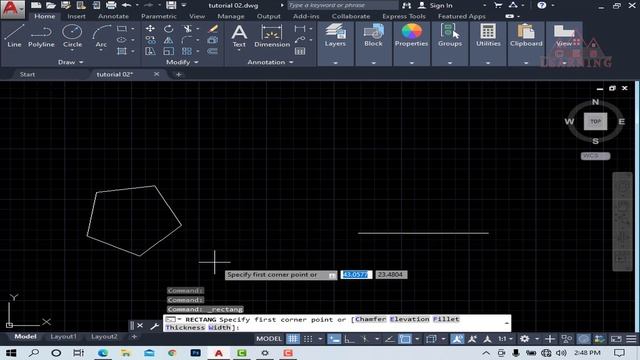The width and height of the screenshot is (640, 360).
Task: Click the Plot printer icon
Action: [x=111, y=5]
